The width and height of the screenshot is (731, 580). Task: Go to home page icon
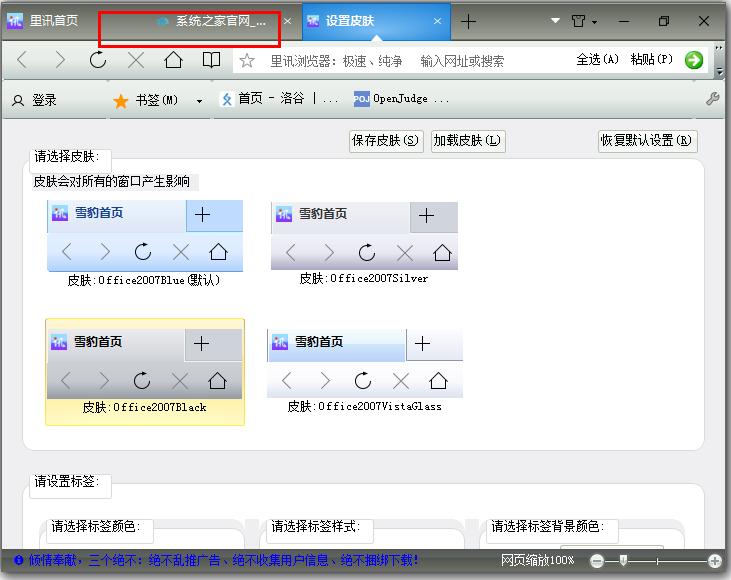[x=174, y=61]
